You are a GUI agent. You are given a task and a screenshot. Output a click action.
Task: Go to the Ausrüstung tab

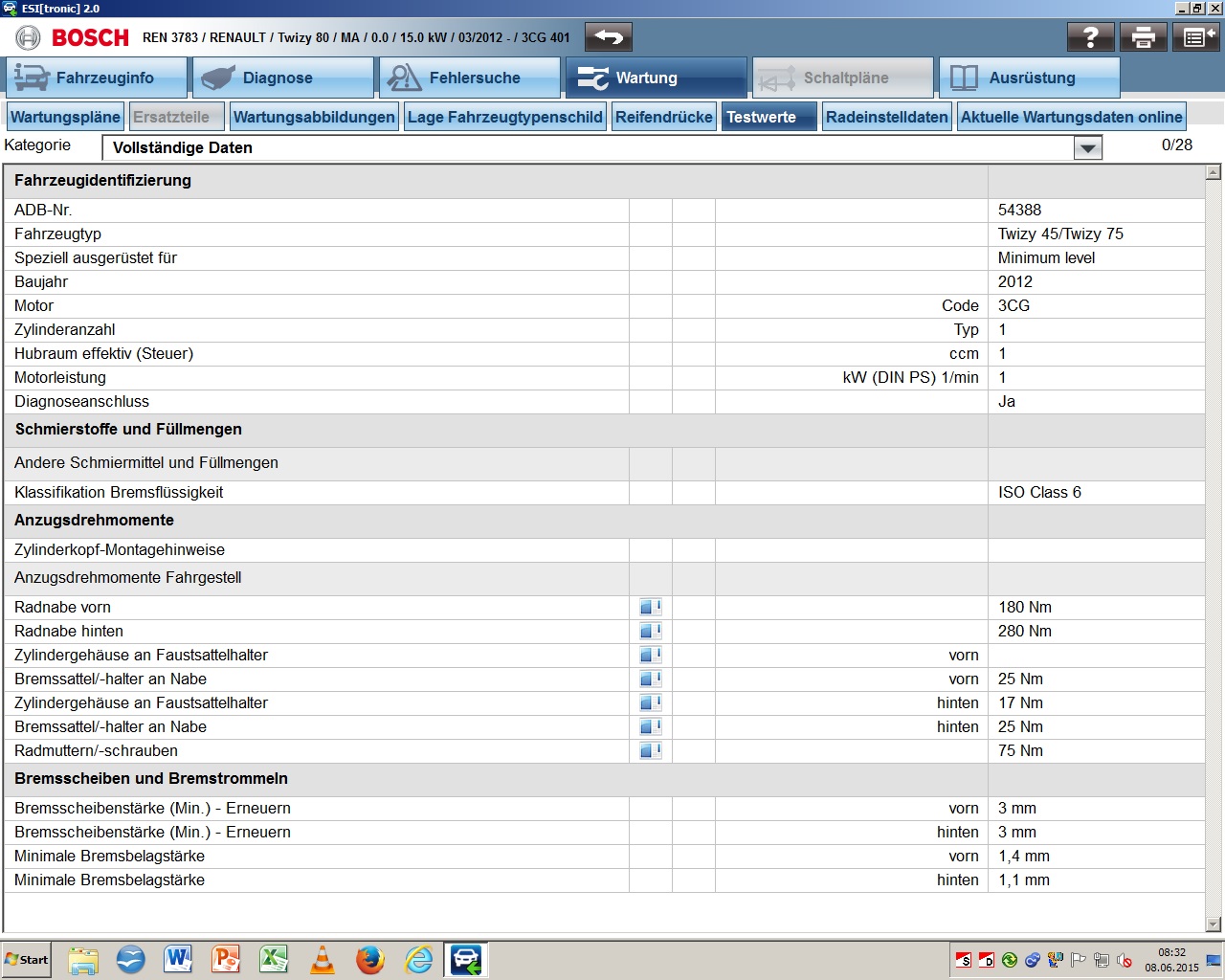[x=1029, y=78]
